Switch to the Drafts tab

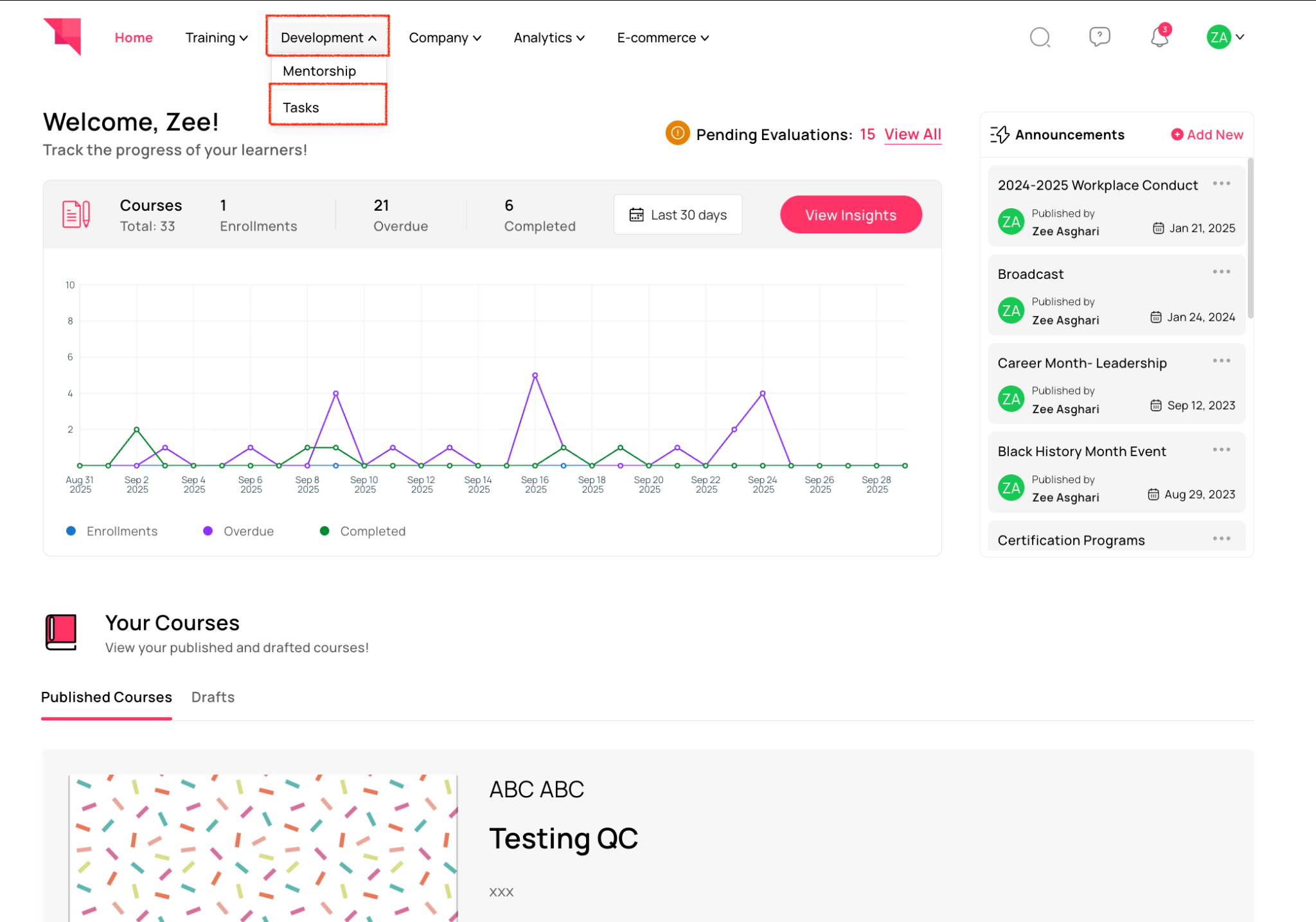click(213, 697)
